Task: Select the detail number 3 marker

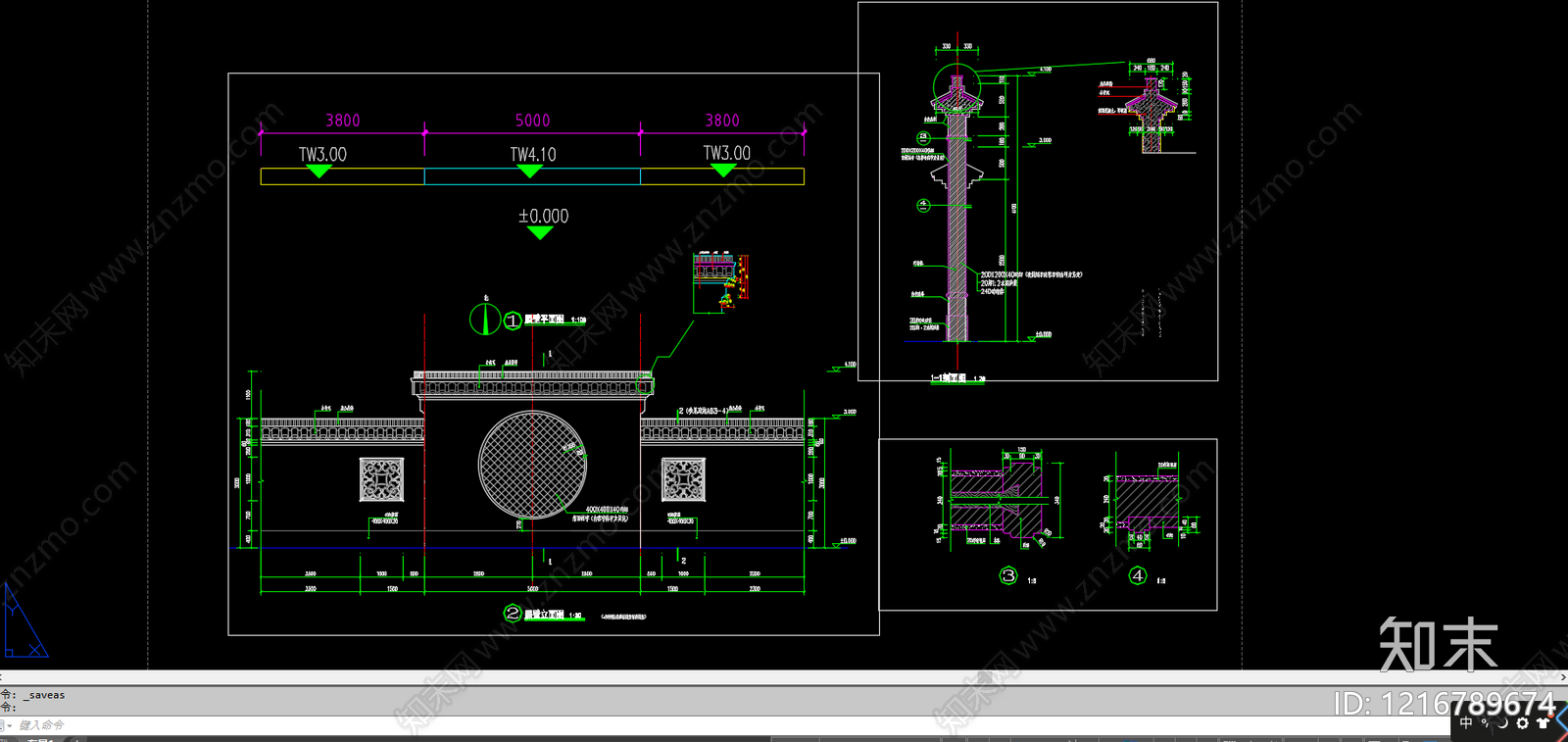Action: click(x=1008, y=576)
